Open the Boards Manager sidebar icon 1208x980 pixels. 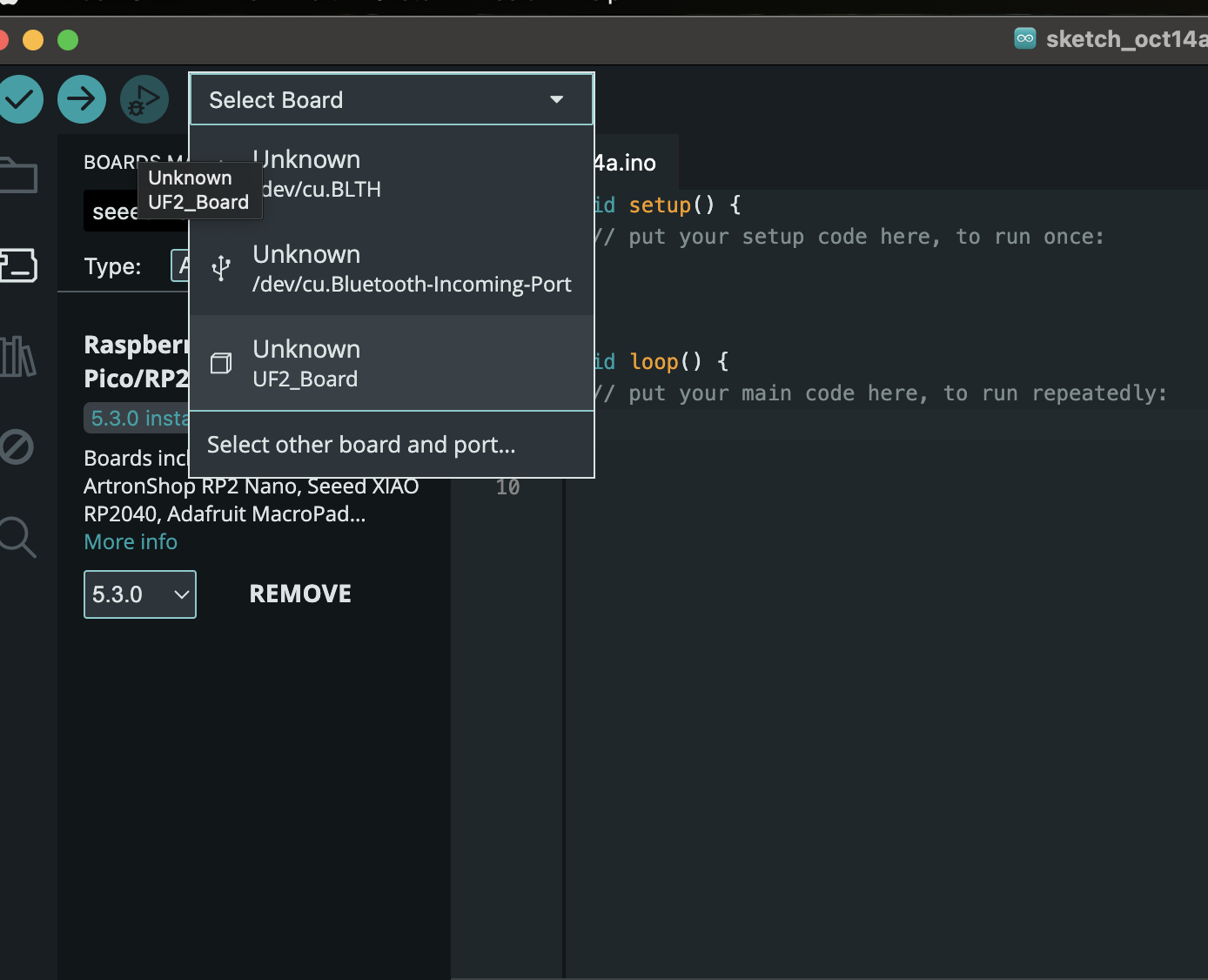pos(17,265)
